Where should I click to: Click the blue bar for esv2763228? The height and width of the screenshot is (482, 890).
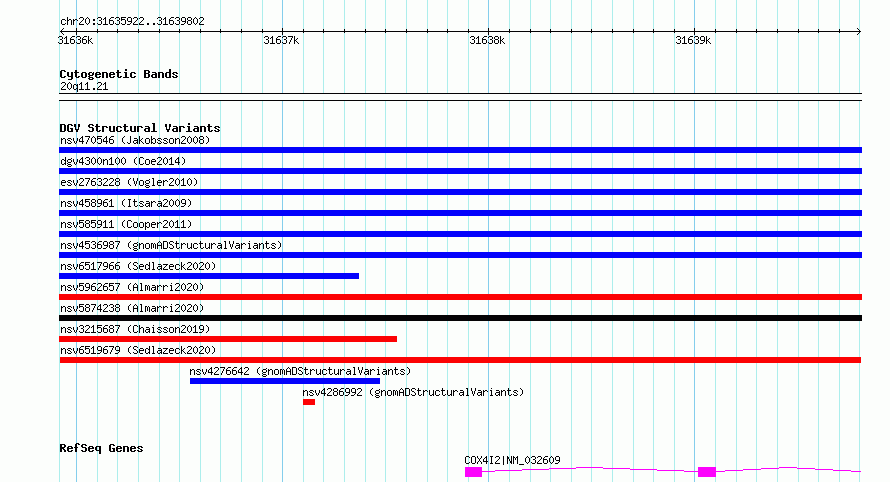460,192
